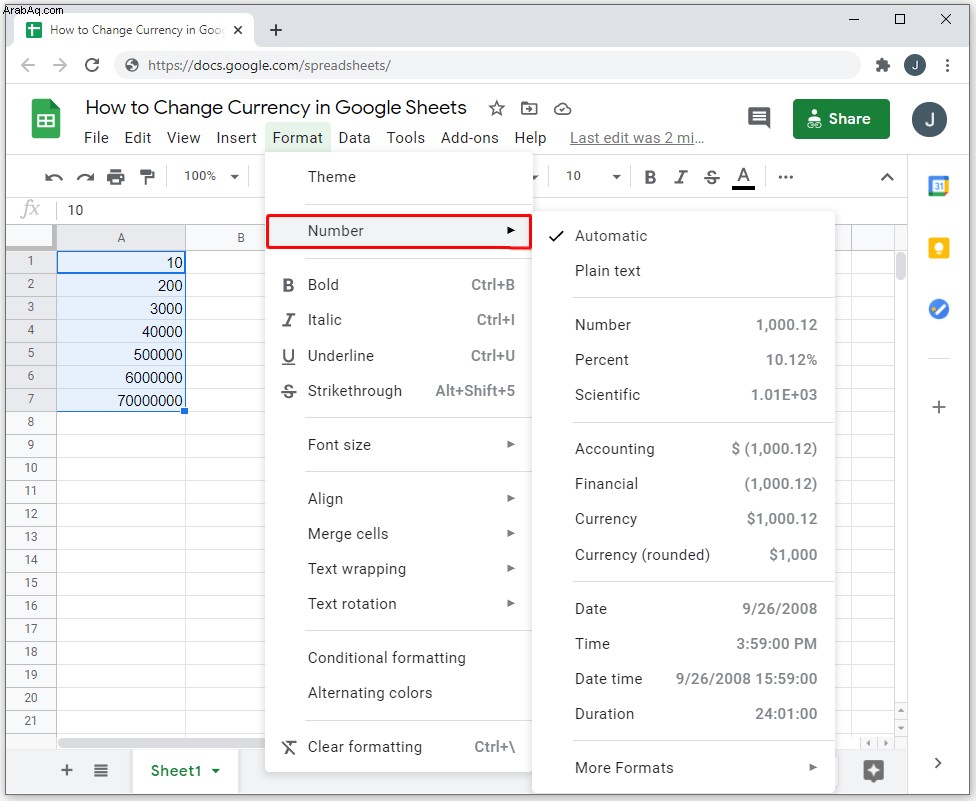976x801 pixels.
Task: Open Sheet1 tab options arrow
Action: [x=216, y=771]
